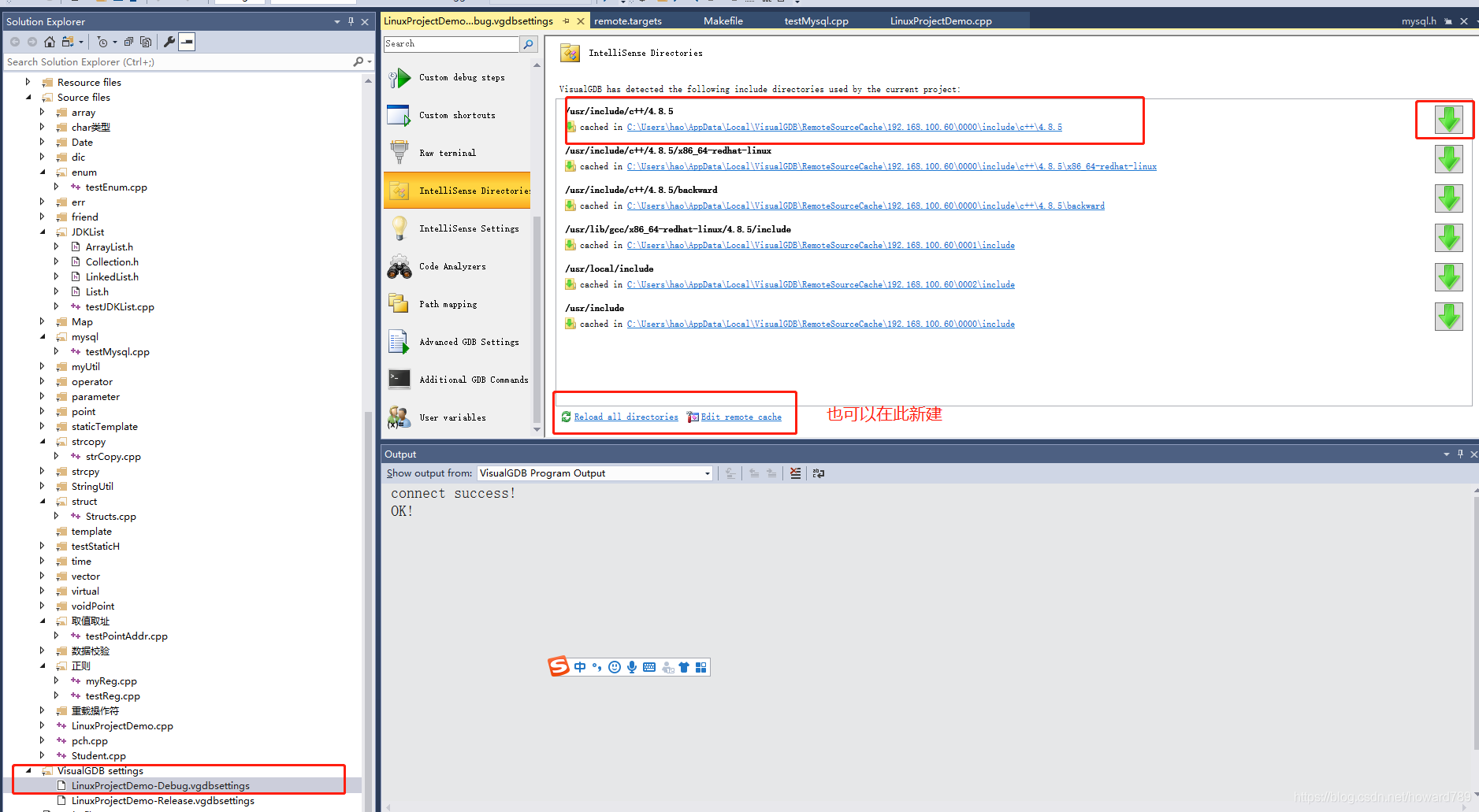1479x812 pixels.
Task: Open IntelliSense Settings page
Action: pyautogui.click(x=457, y=228)
